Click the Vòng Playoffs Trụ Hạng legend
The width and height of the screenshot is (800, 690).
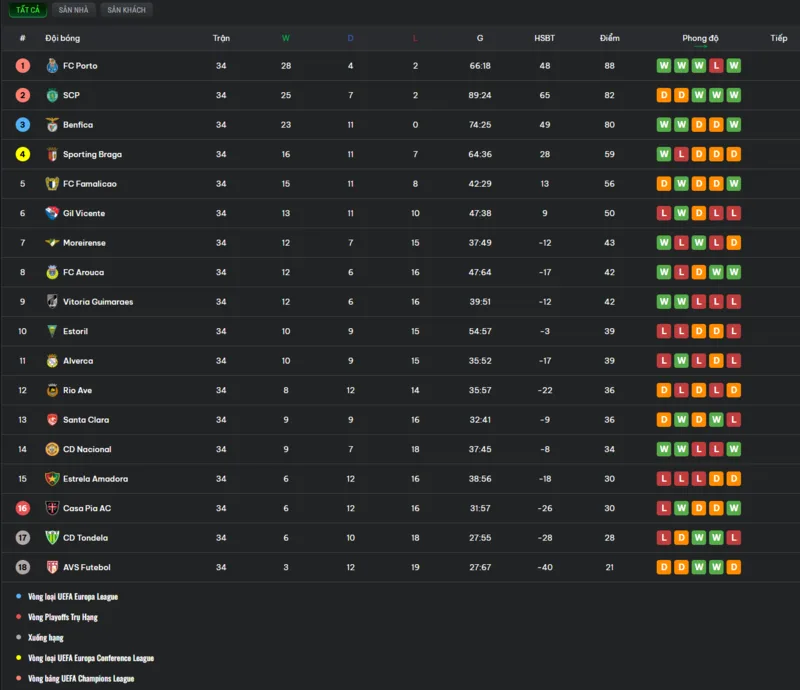click(63, 617)
